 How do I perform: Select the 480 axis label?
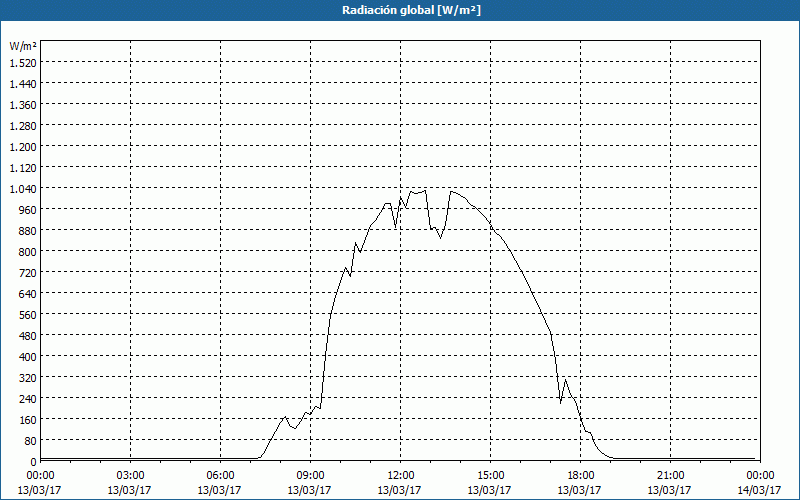(28, 336)
